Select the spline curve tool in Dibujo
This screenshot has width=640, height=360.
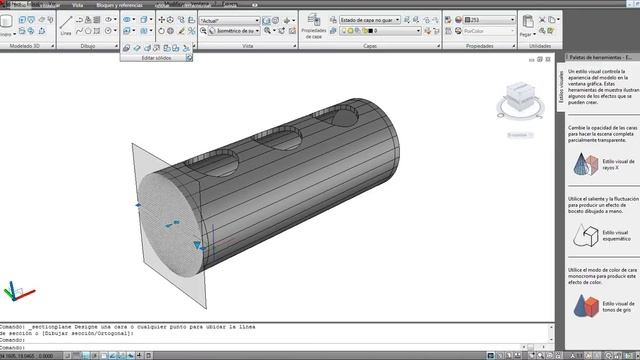(x=79, y=31)
